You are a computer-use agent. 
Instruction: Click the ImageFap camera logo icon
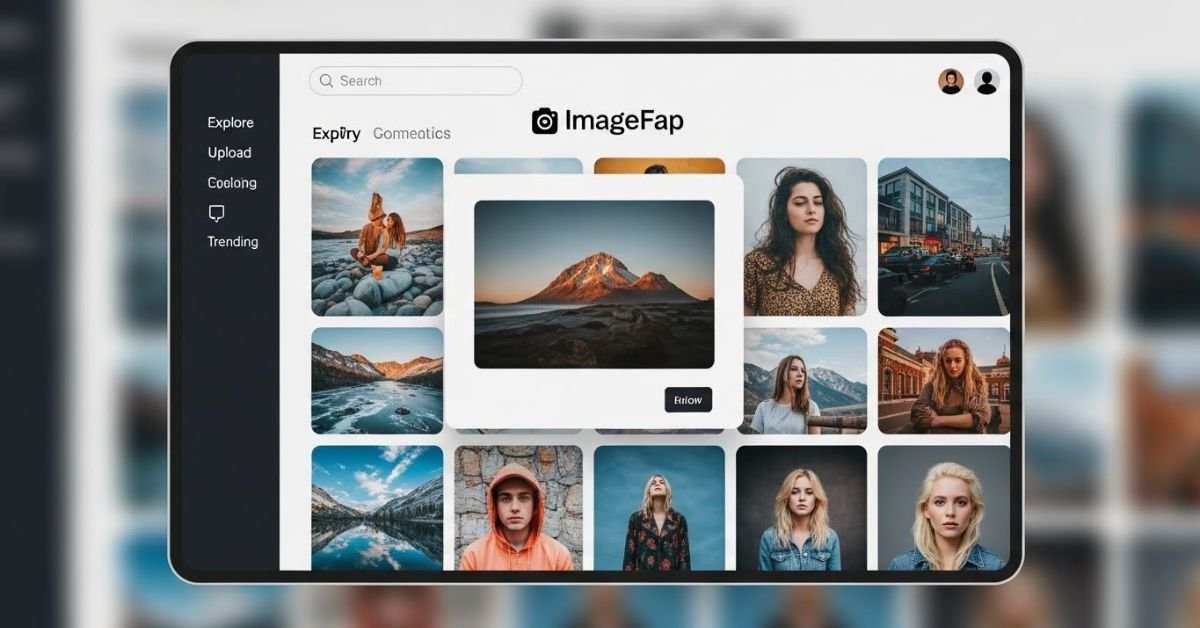tap(543, 120)
